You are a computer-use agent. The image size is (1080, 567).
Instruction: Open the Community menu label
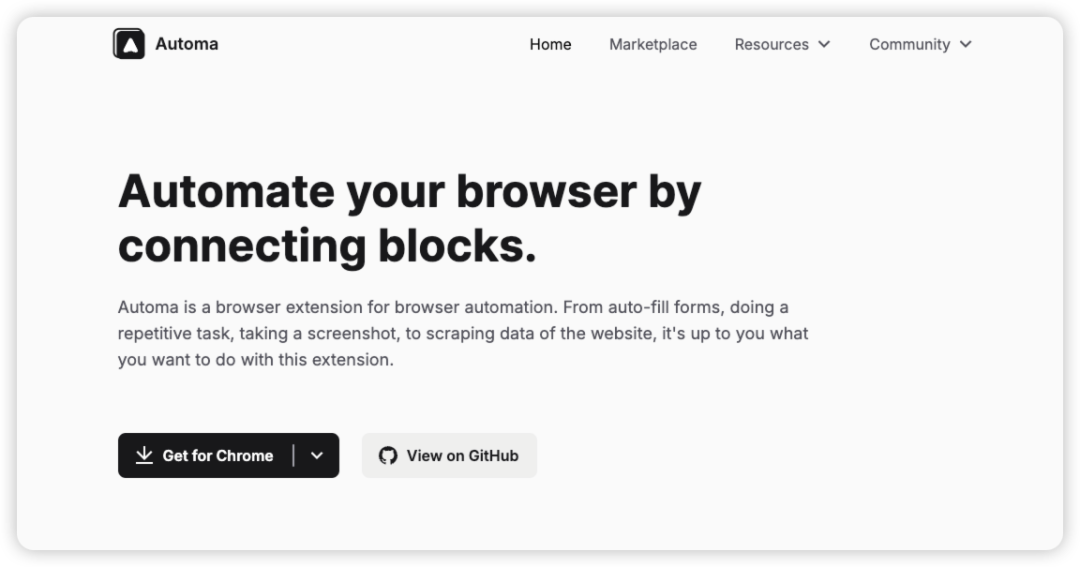(x=909, y=44)
